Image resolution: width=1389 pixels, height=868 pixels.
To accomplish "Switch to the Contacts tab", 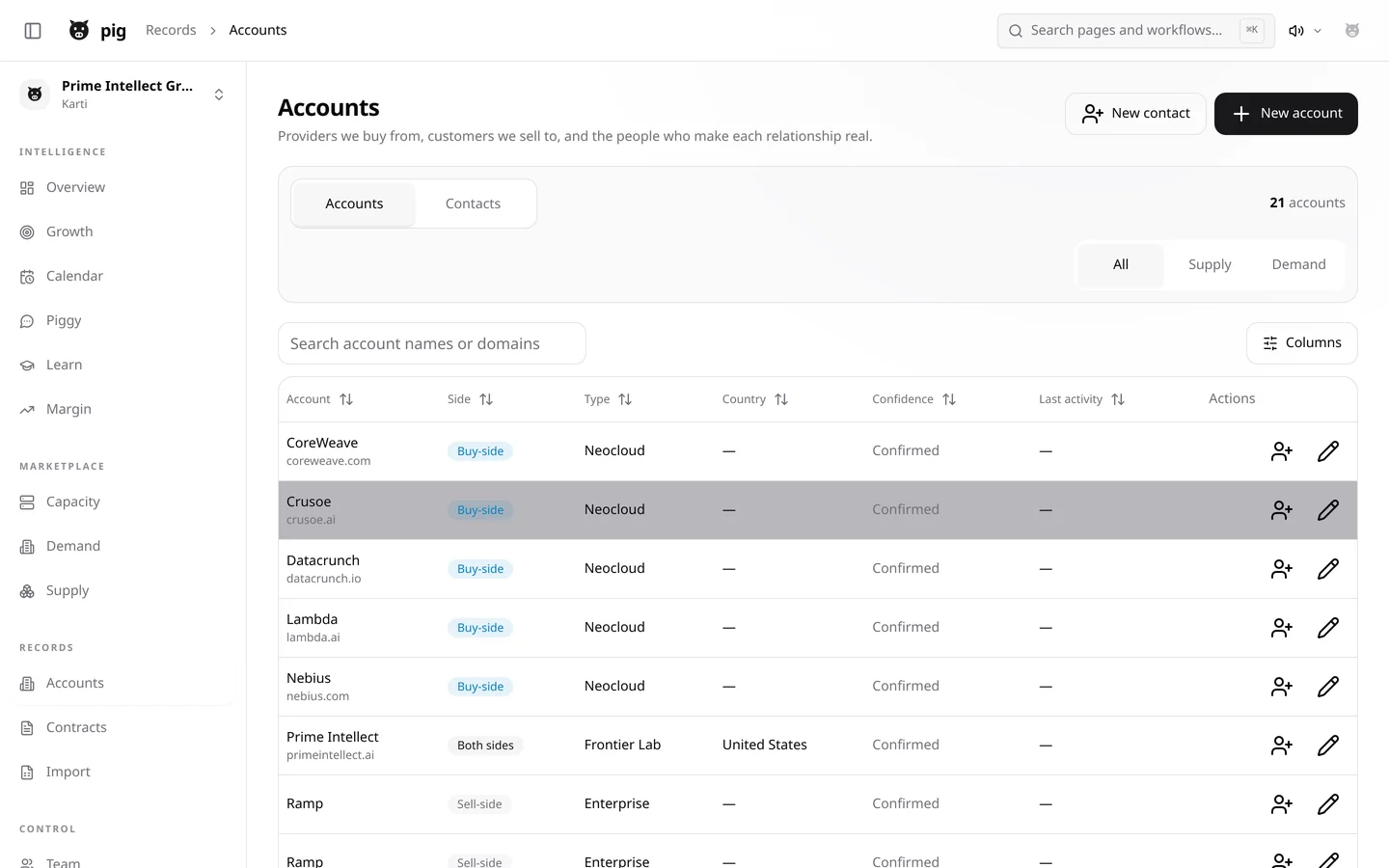I will point(473,203).
